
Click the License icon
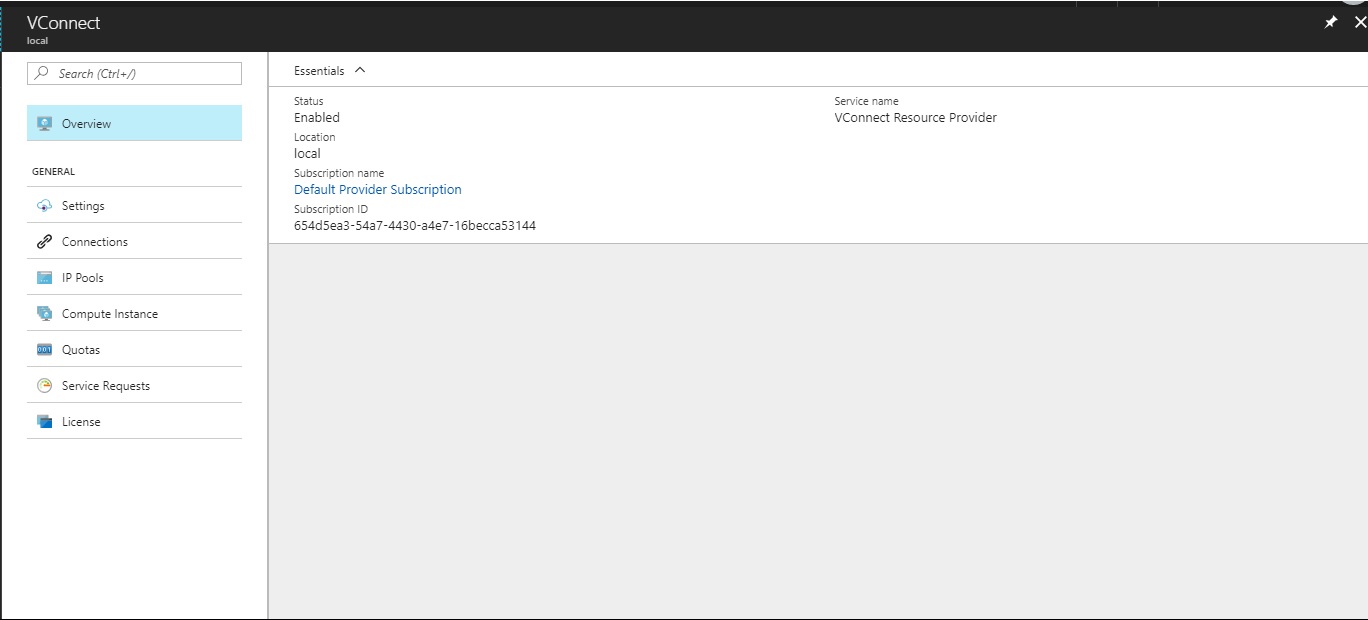click(44, 422)
